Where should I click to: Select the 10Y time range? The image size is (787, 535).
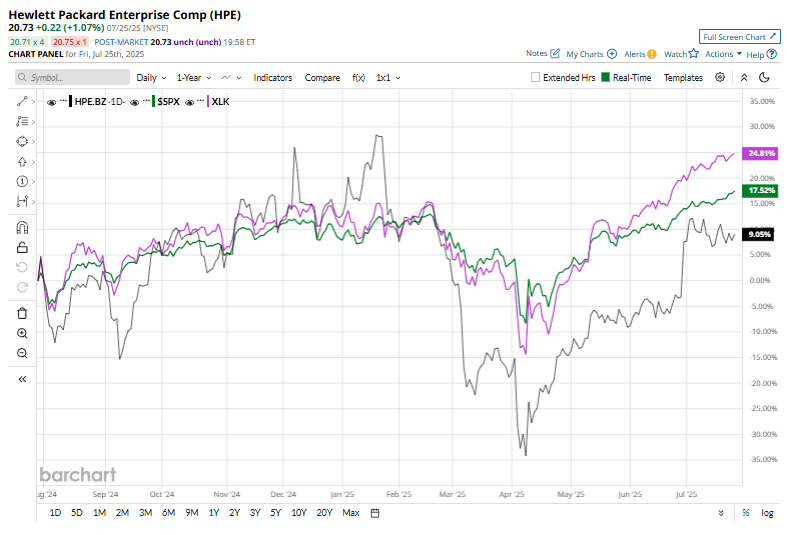[x=299, y=513]
